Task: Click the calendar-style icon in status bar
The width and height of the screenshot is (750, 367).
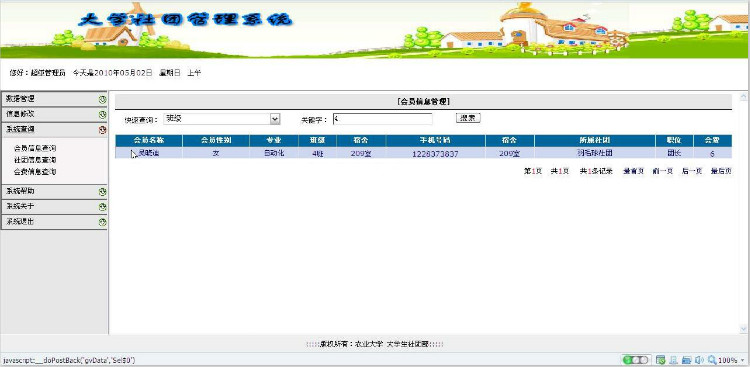Action: [661, 360]
